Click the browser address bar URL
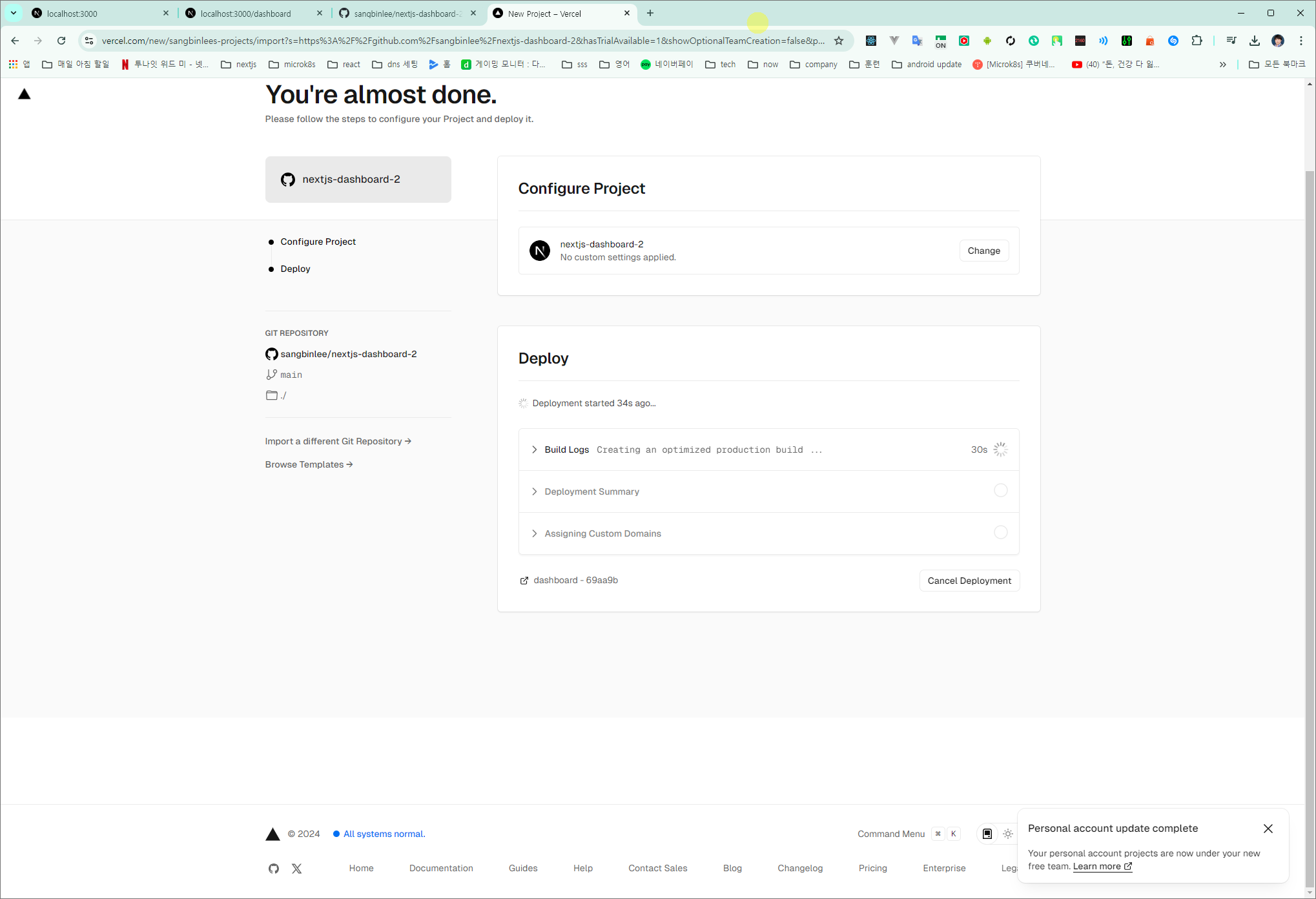Image resolution: width=1316 pixels, height=899 pixels. (x=462, y=41)
